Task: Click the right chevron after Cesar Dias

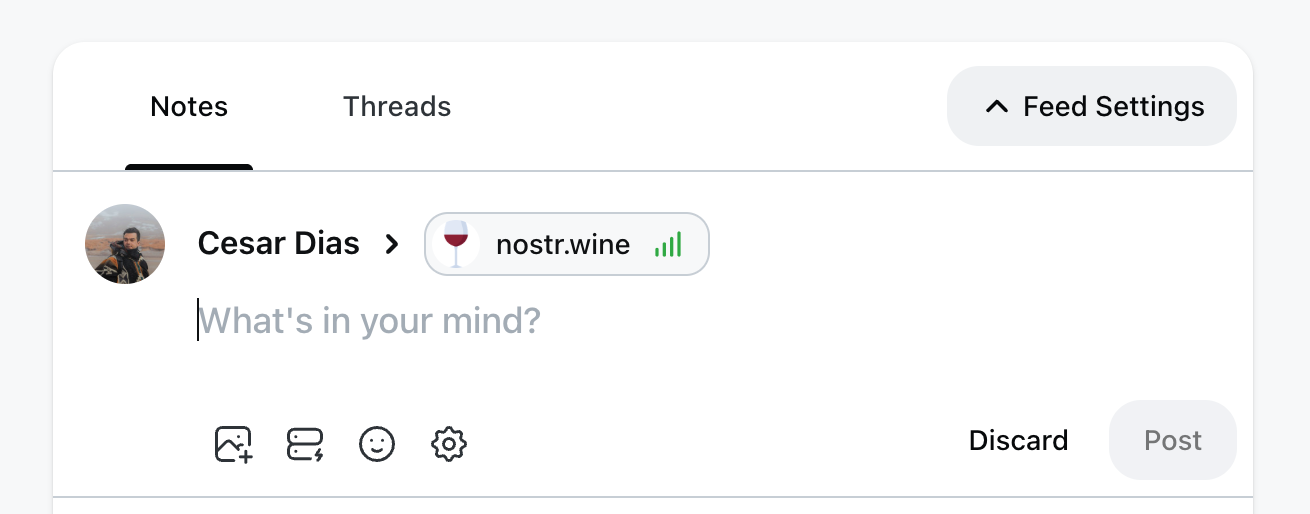Action: point(392,244)
